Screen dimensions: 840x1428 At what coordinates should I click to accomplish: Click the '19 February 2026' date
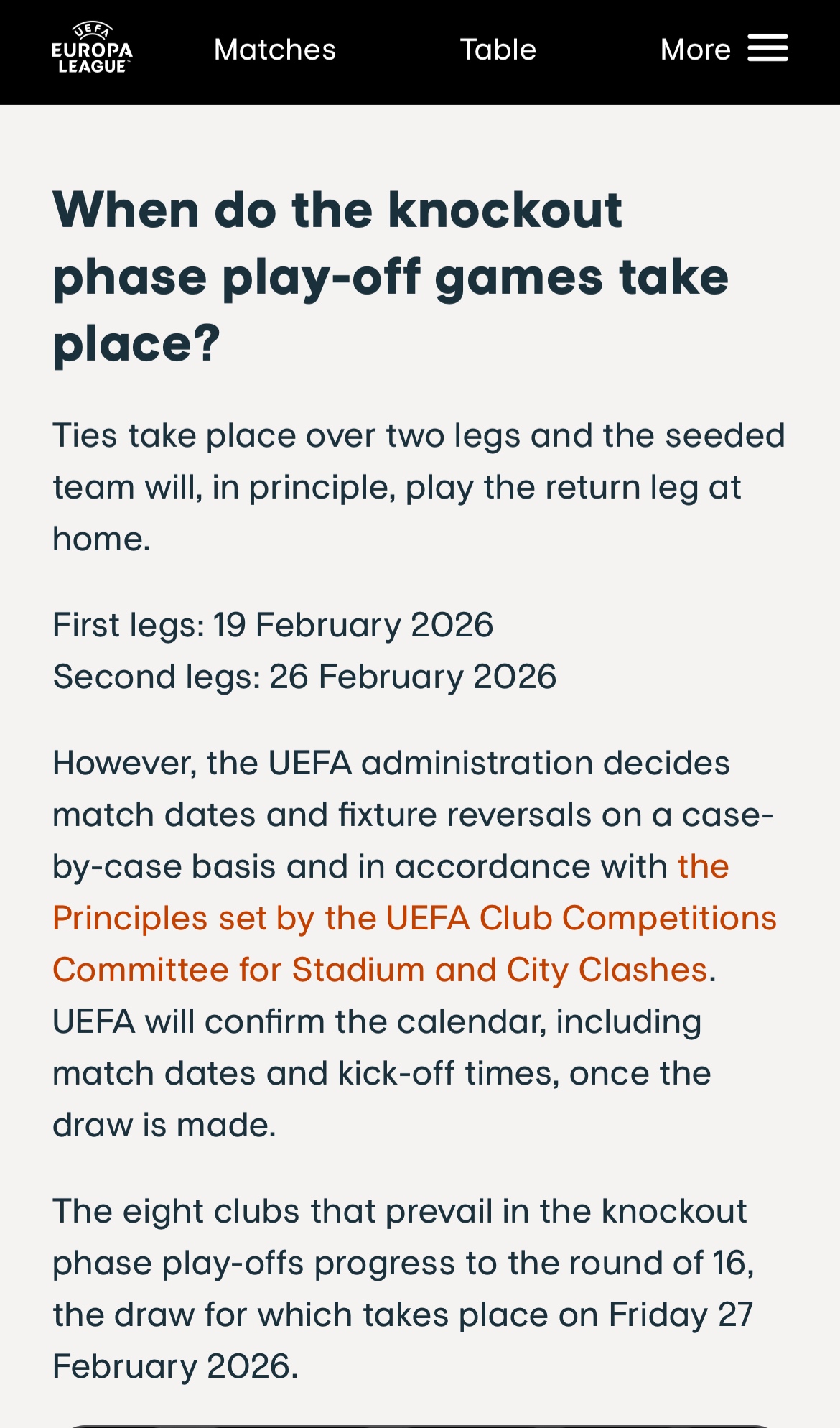click(353, 625)
